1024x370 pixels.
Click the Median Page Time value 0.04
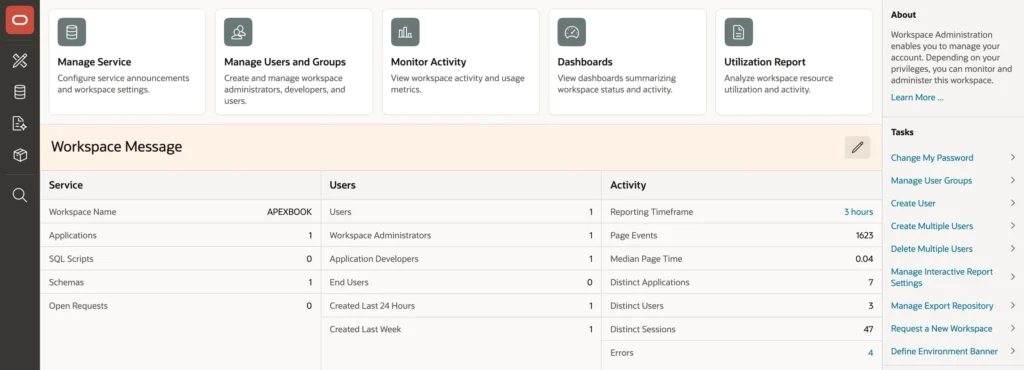(864, 259)
